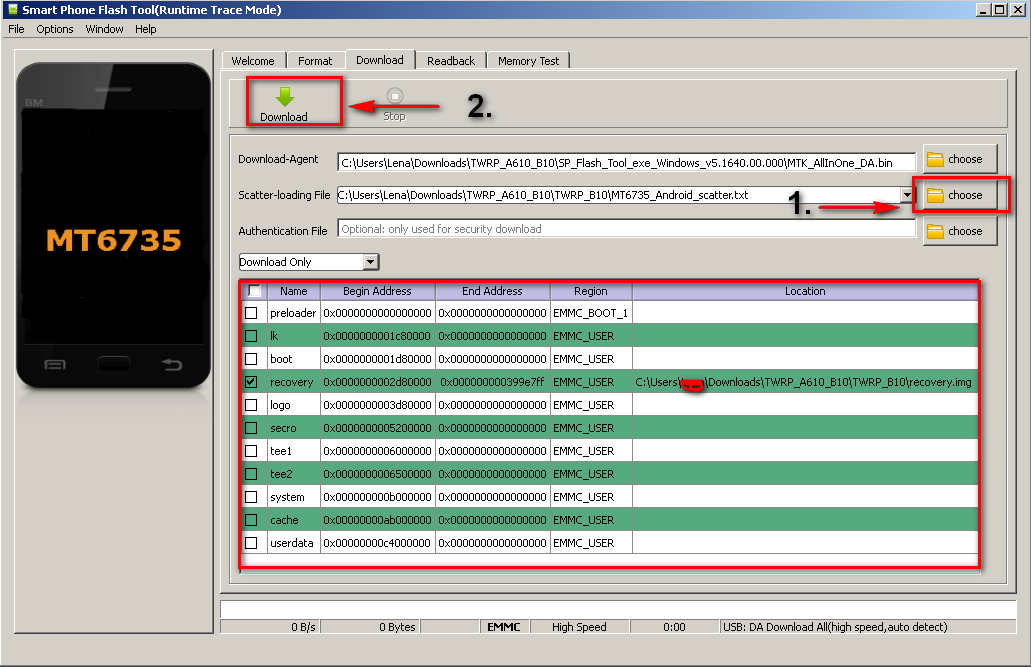Open the Options menu
Screen dimensions: 1031x667
tap(55, 29)
